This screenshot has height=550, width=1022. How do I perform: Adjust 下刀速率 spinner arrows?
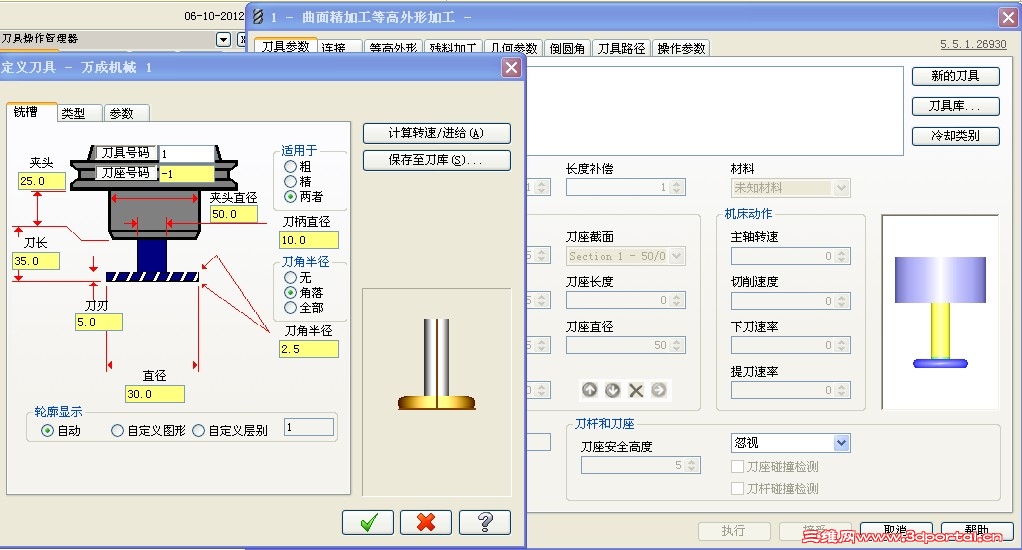[x=841, y=345]
